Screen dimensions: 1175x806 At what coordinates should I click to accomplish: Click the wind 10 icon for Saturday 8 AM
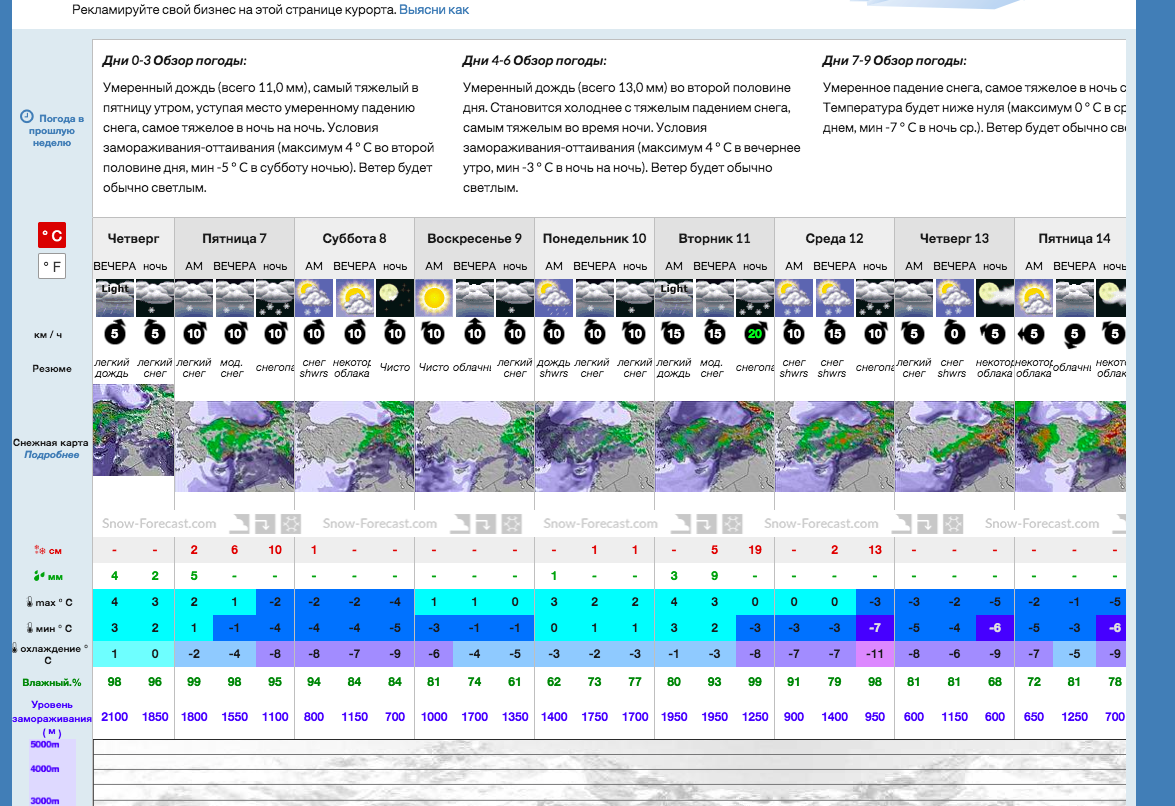click(x=314, y=333)
